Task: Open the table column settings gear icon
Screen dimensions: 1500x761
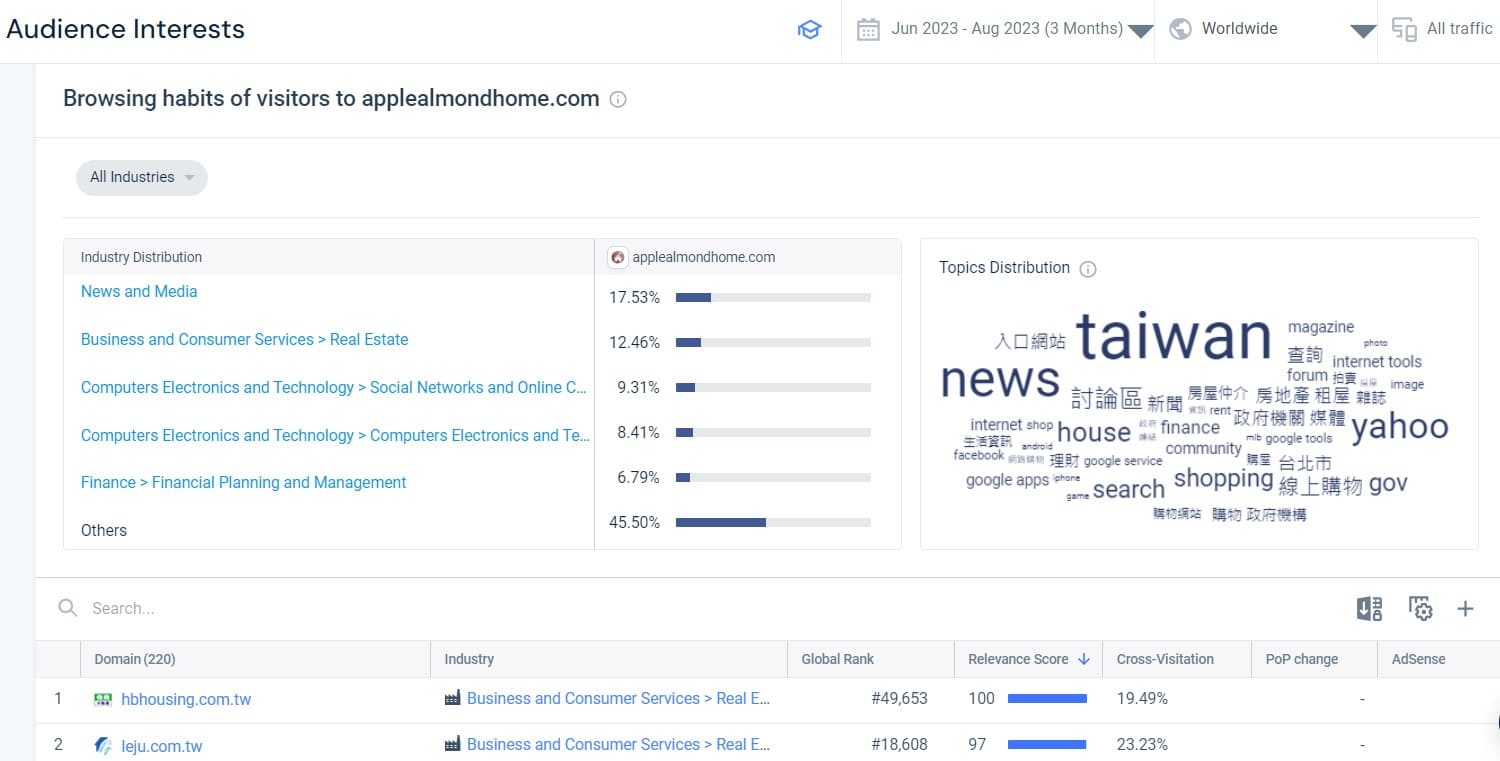Action: (1420, 608)
